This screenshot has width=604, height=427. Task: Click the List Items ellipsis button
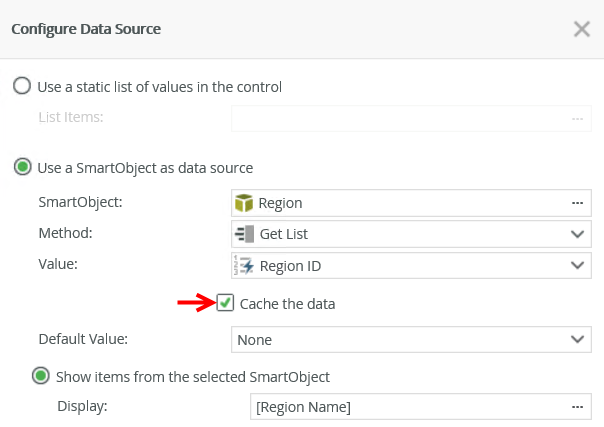577,118
